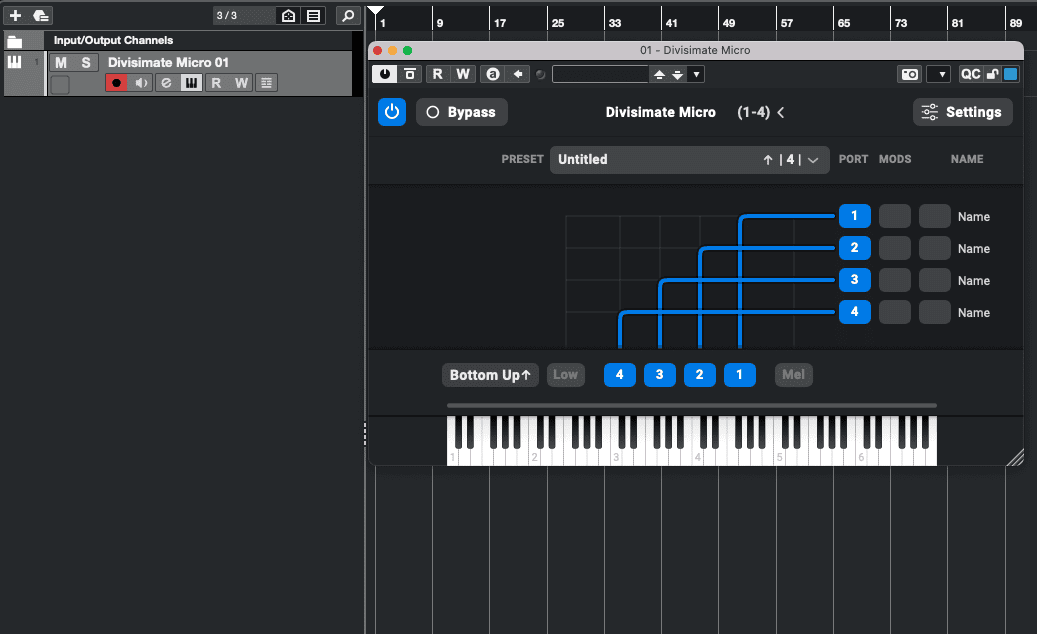Open the Untitled preset dropdown

(690, 160)
